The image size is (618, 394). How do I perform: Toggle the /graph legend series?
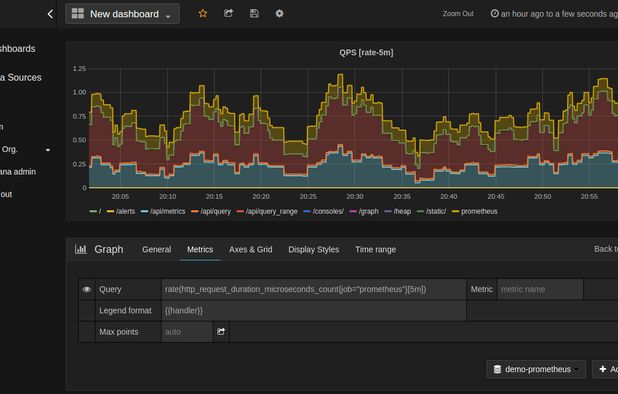coord(364,212)
